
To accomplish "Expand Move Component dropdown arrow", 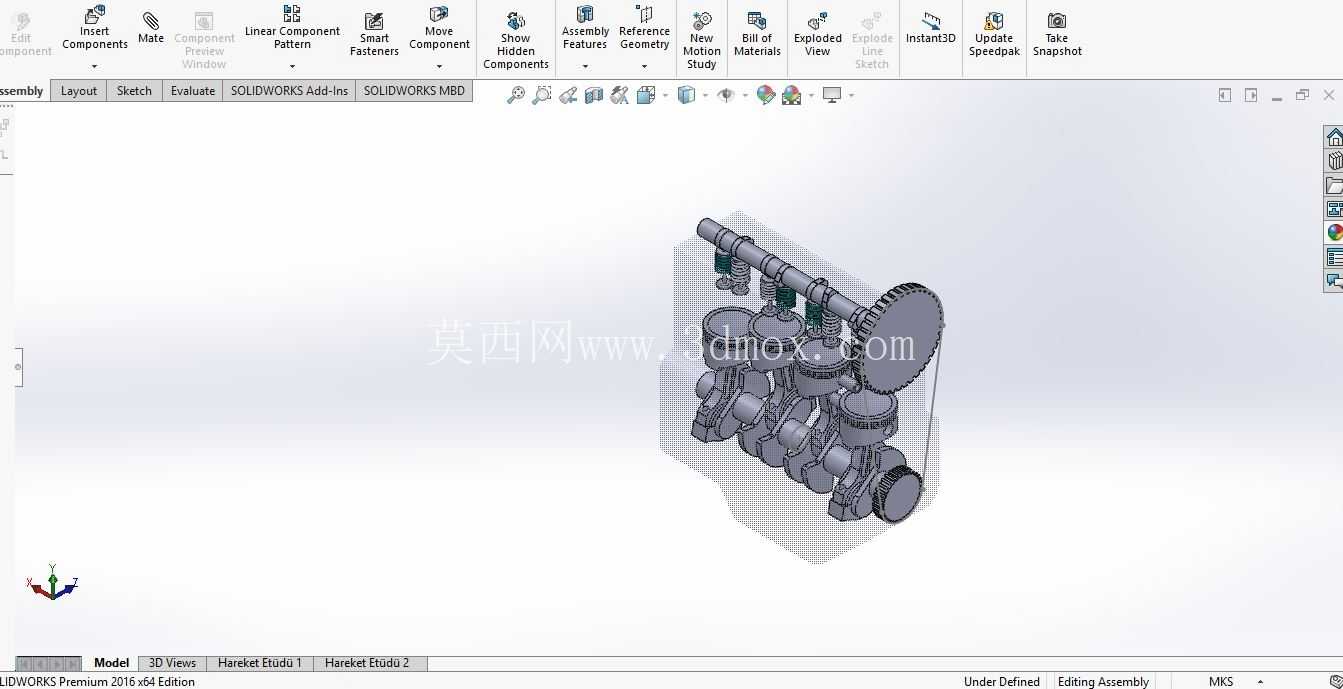I will tap(439, 66).
